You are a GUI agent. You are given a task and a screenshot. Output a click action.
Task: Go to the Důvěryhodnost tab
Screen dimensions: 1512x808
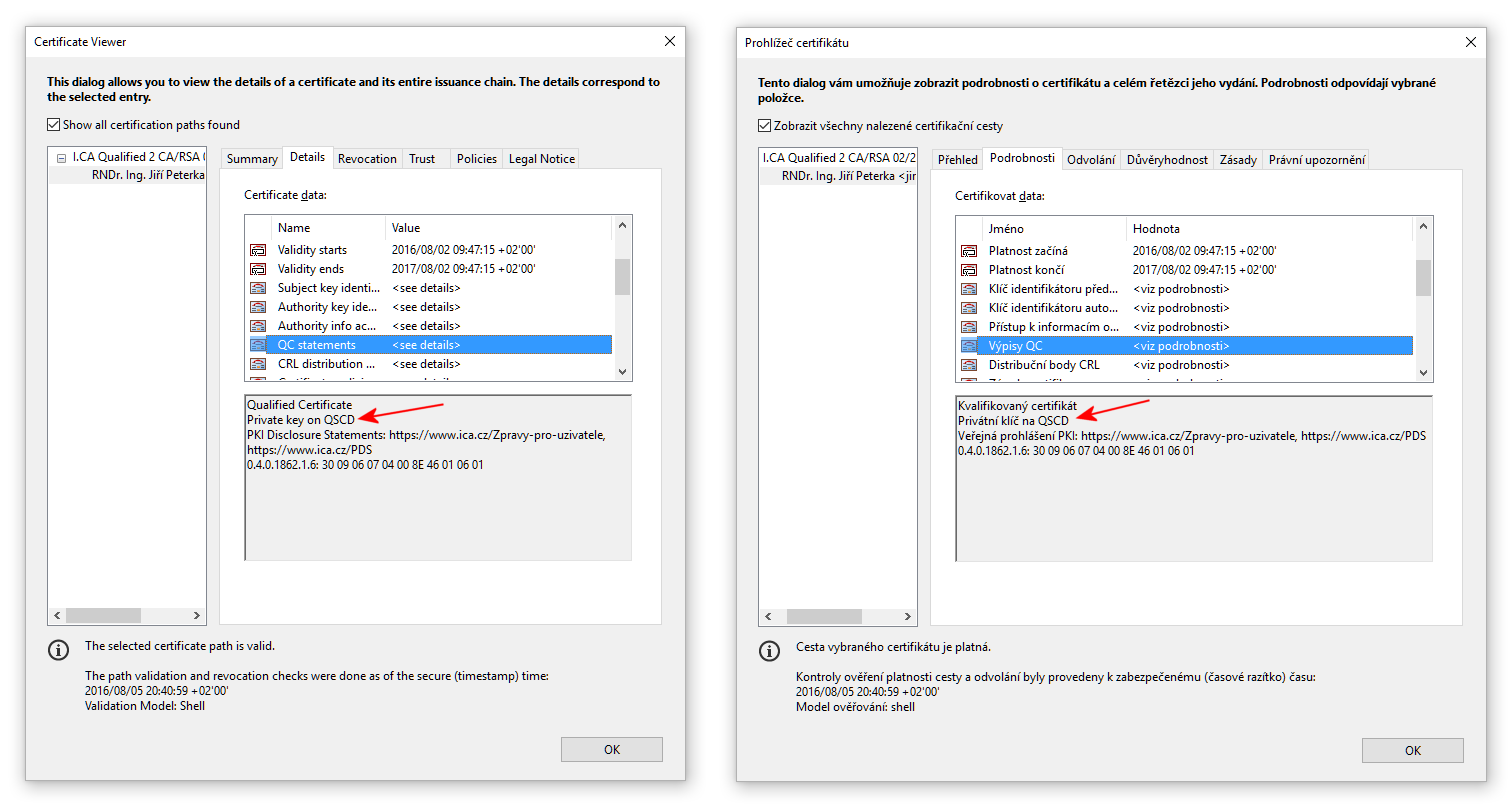pyautogui.click(x=1167, y=160)
